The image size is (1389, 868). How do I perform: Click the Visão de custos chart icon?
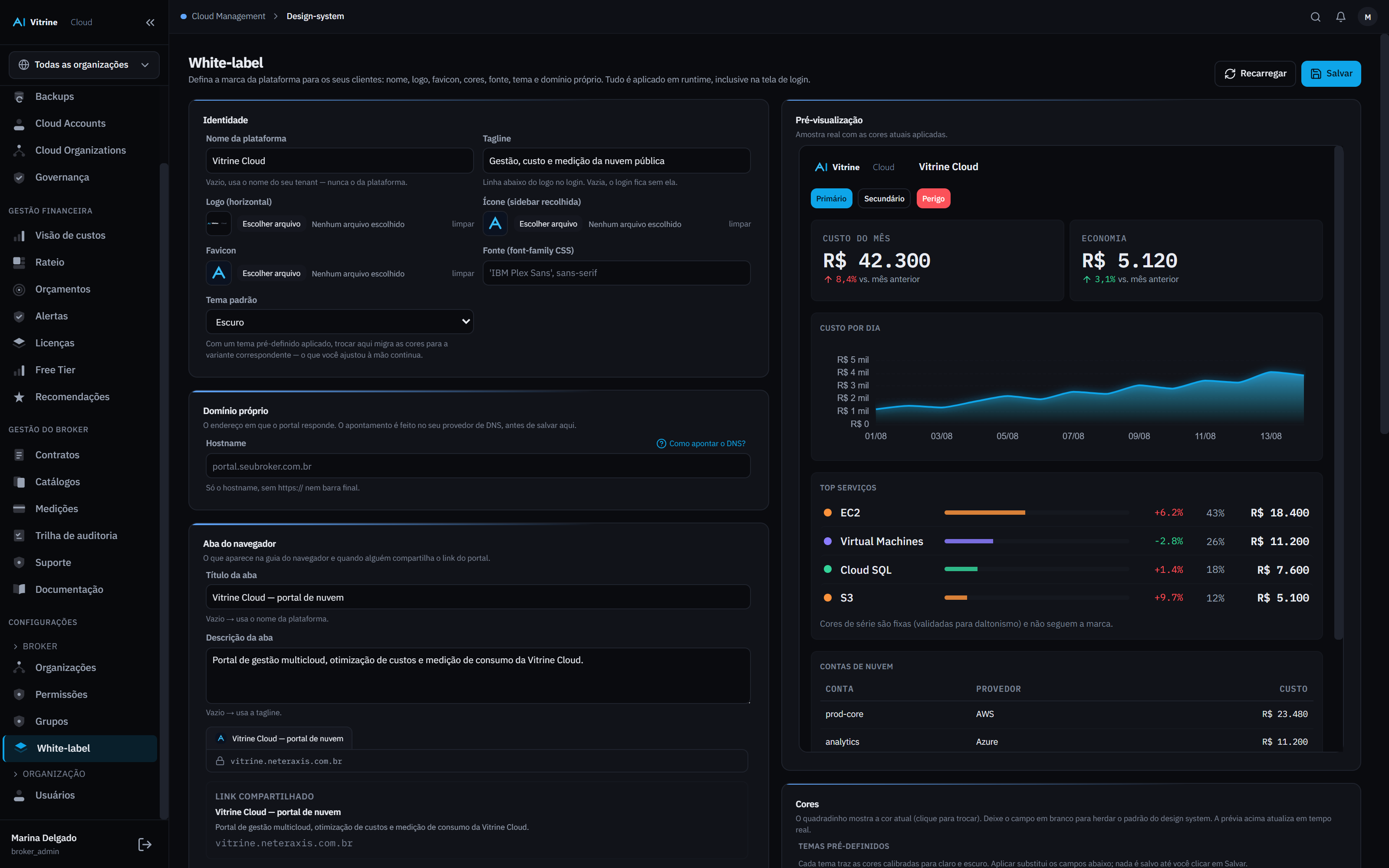[19, 235]
